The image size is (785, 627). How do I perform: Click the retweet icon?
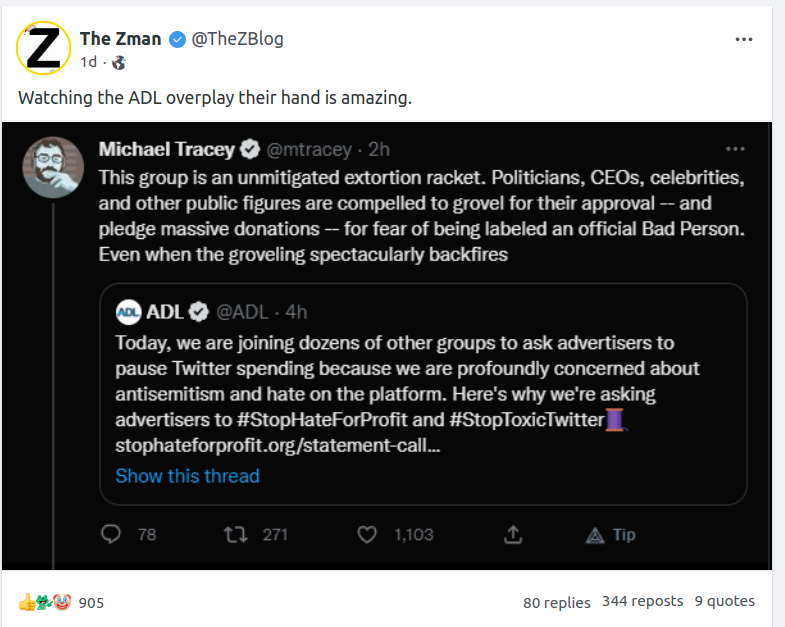[236, 534]
